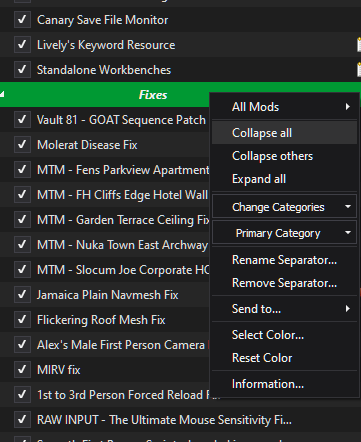The image size is (361, 442).
Task: Collapse the Fixes separator triangle
Action: [2, 95]
